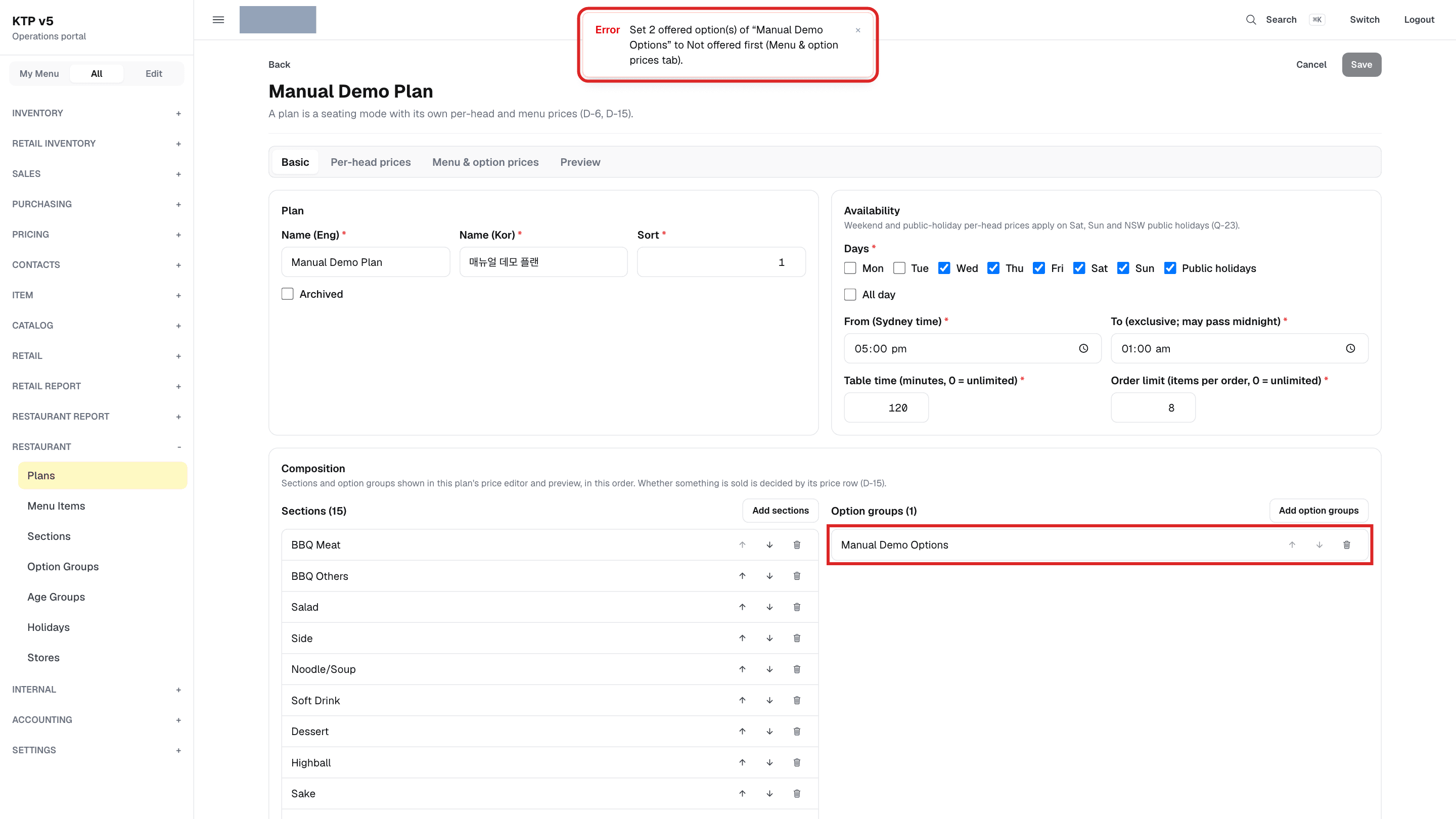Open Option Groups in sidebar

(x=103, y=566)
